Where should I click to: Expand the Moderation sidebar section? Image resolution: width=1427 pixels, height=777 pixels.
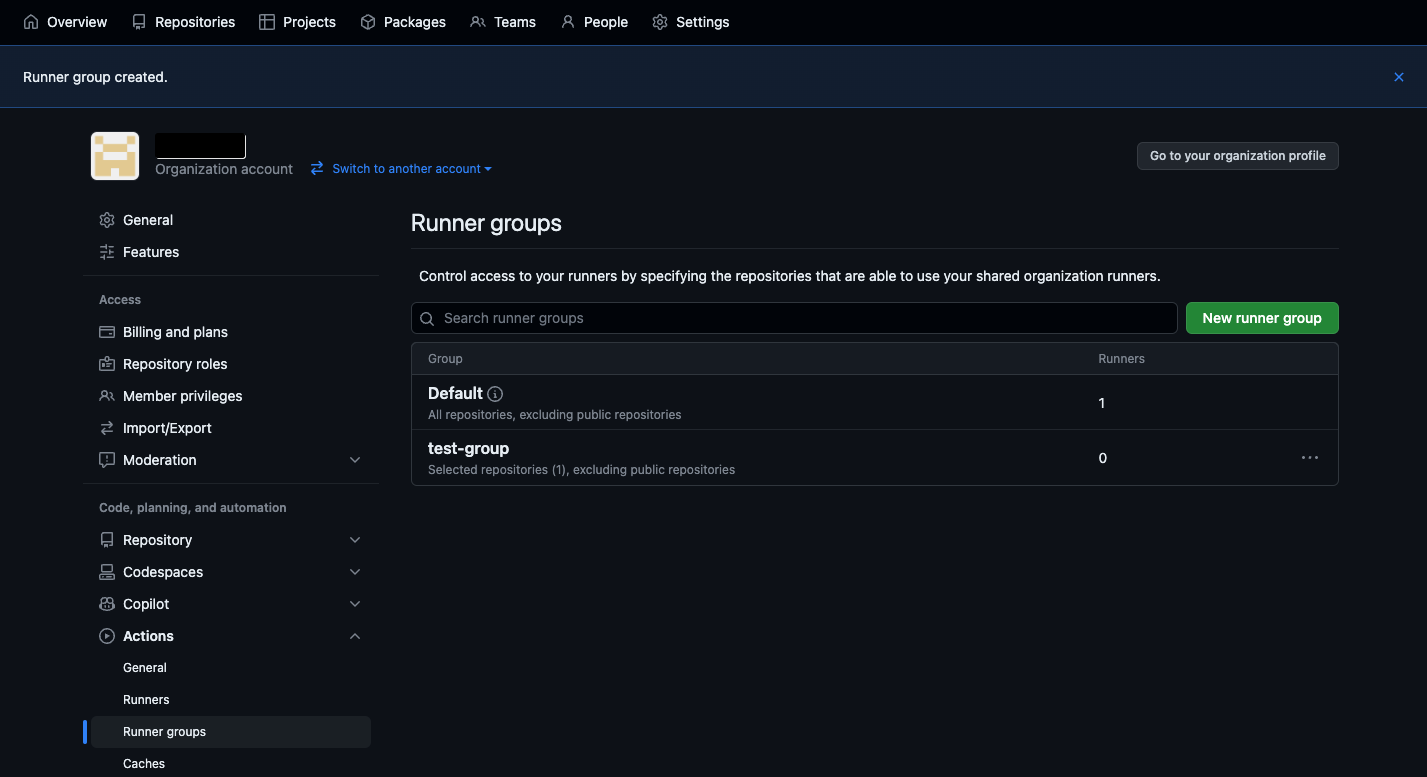point(355,459)
